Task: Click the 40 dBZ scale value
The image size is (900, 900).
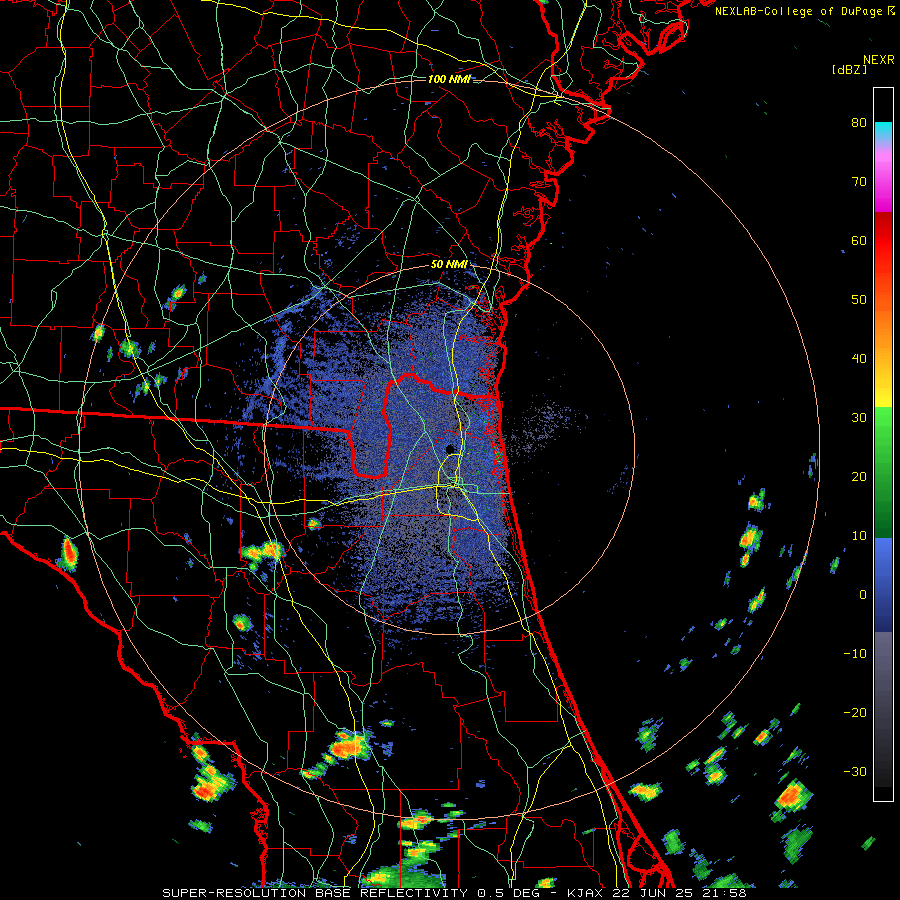Action: click(x=859, y=359)
